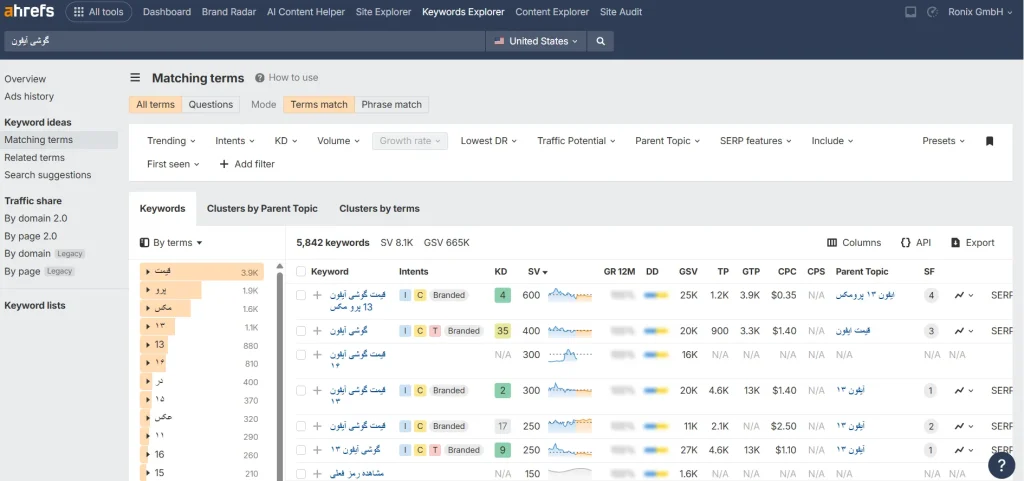Open the Lowest DR filter dropdown
The width and height of the screenshot is (1024, 481).
[488, 141]
